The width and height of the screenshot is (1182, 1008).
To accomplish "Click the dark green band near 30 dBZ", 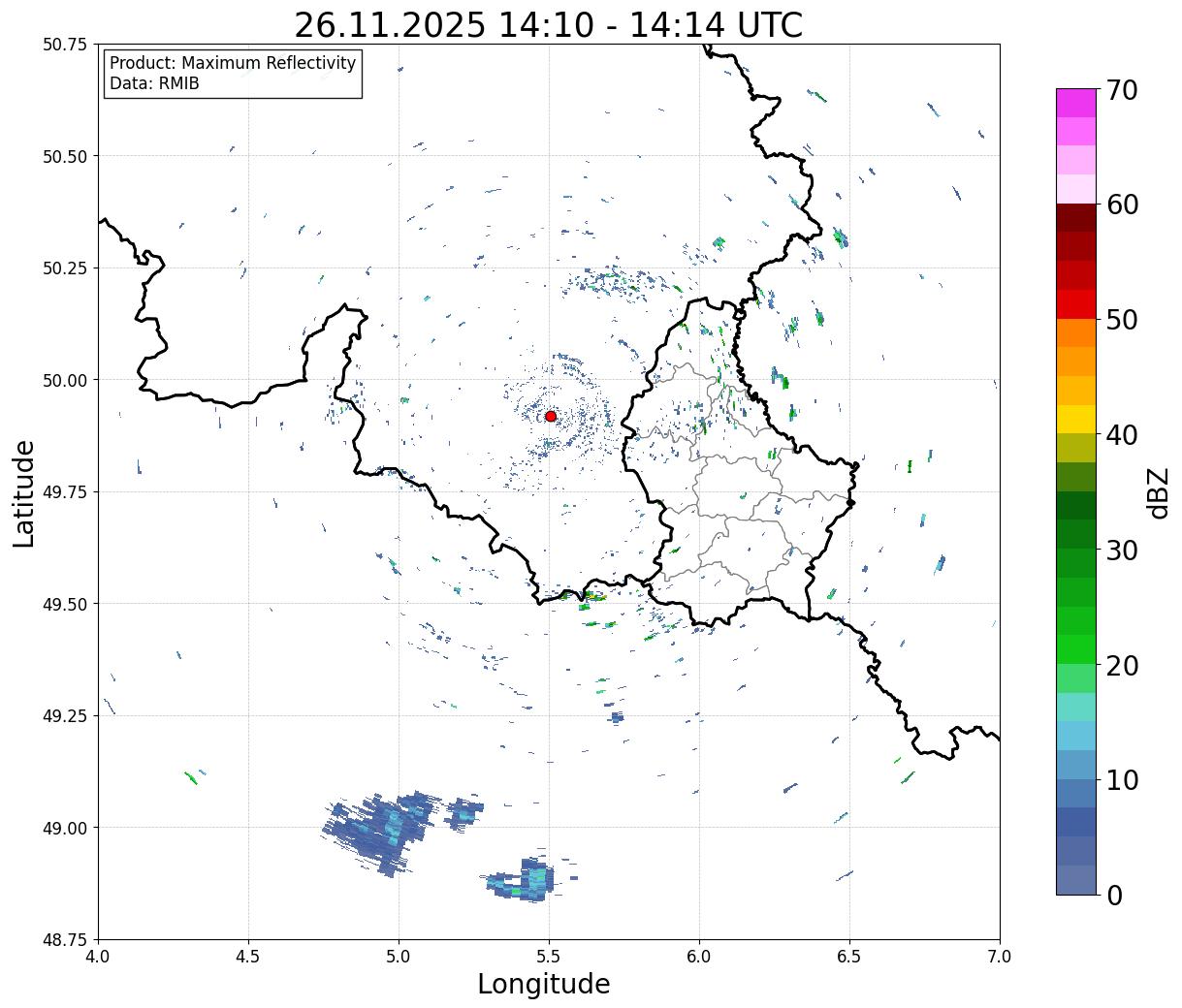I will tap(1076, 534).
